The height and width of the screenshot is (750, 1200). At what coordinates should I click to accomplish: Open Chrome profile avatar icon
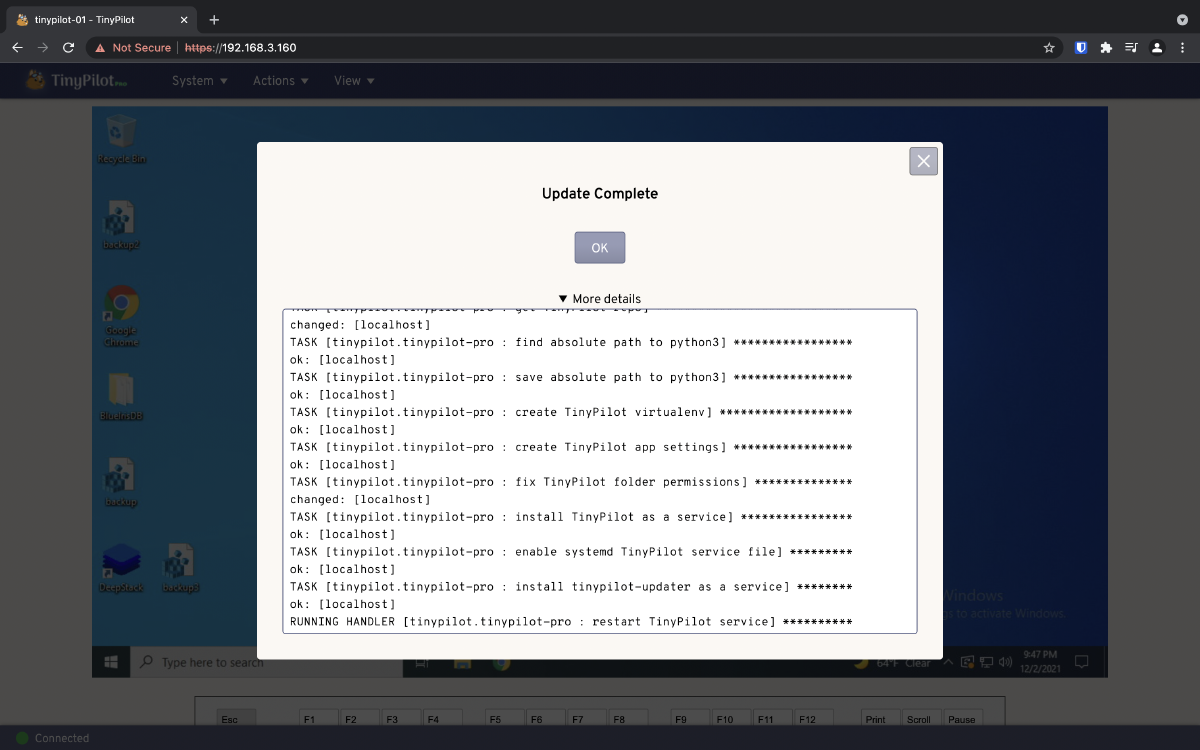click(1157, 47)
